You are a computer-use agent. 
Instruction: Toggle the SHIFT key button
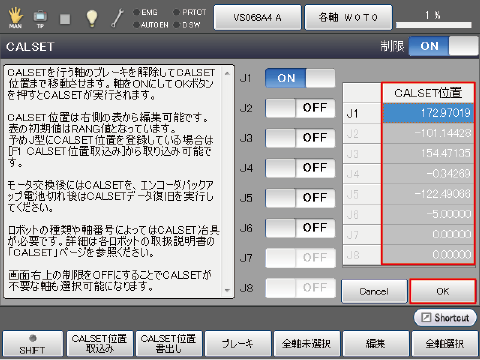32,344
